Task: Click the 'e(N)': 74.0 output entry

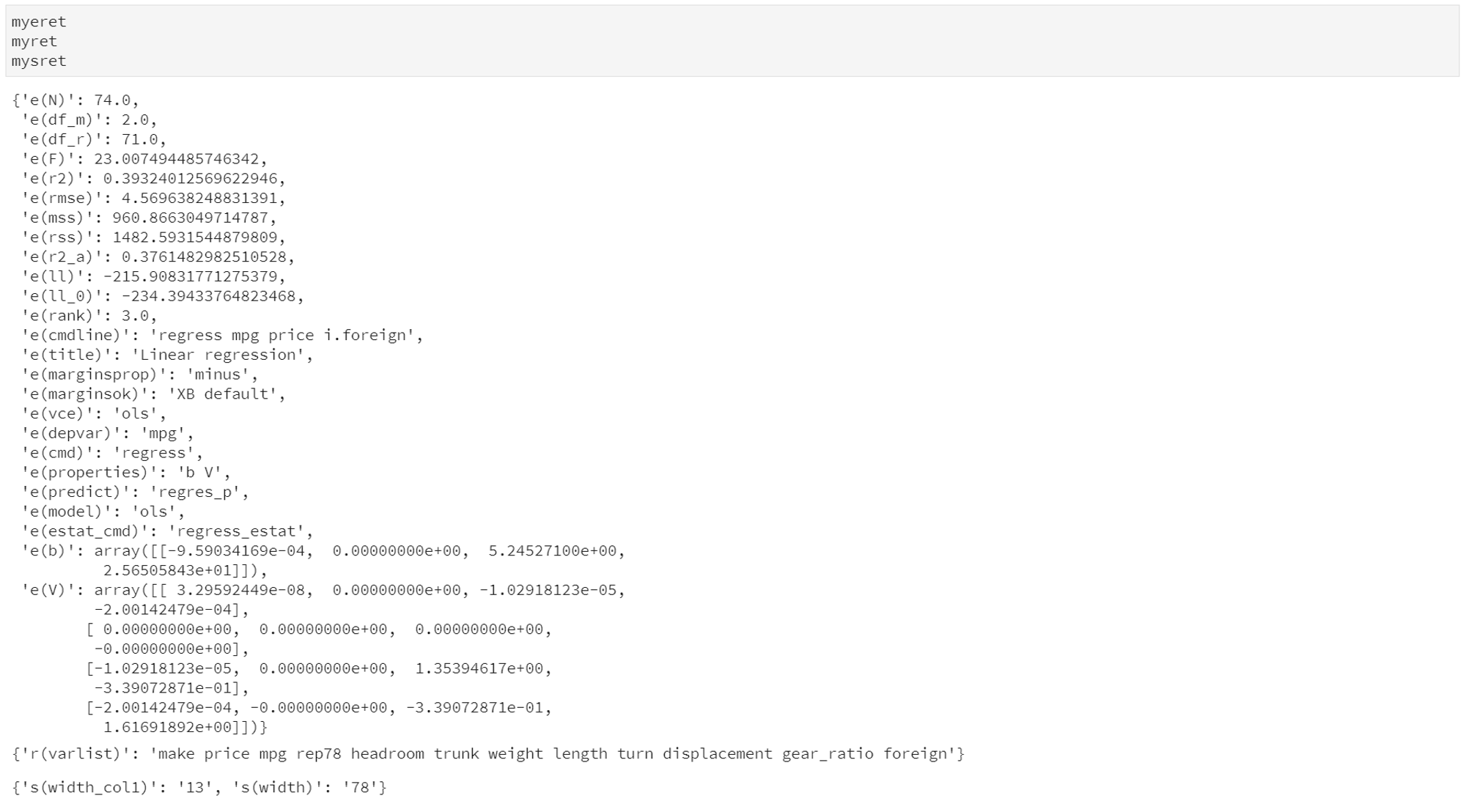Action: [76, 100]
